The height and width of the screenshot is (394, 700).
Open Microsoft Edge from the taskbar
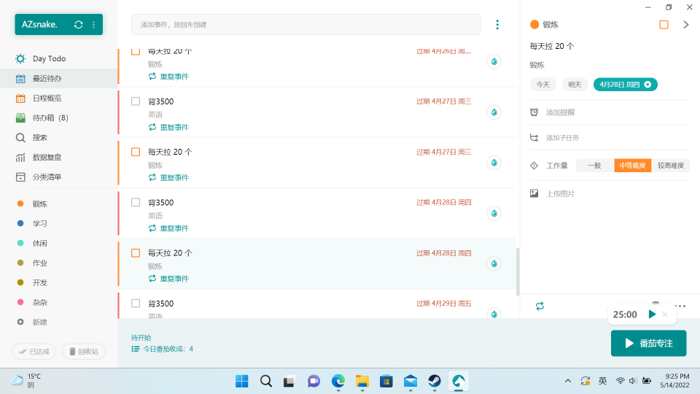pos(338,381)
